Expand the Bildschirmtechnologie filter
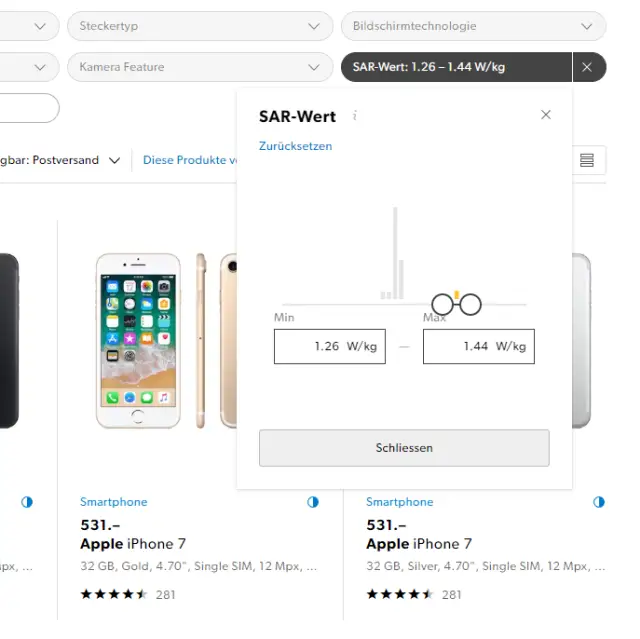Viewport: 640px width, 639px height. 473,26
